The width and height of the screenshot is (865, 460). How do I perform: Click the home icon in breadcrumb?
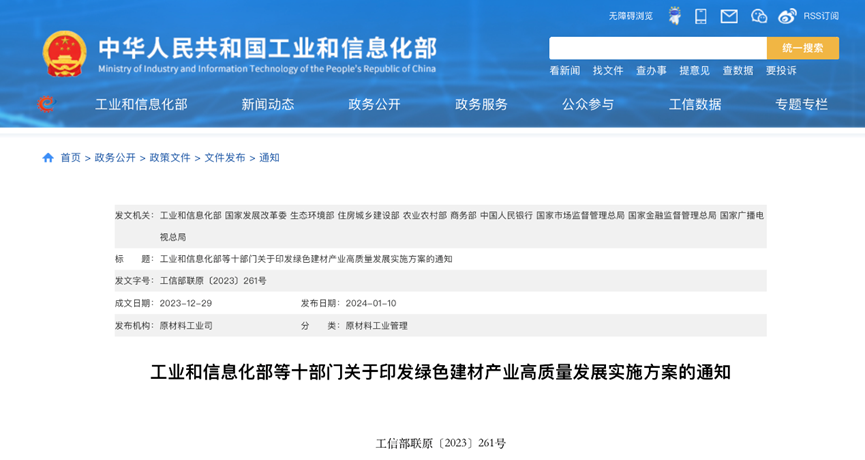48,158
